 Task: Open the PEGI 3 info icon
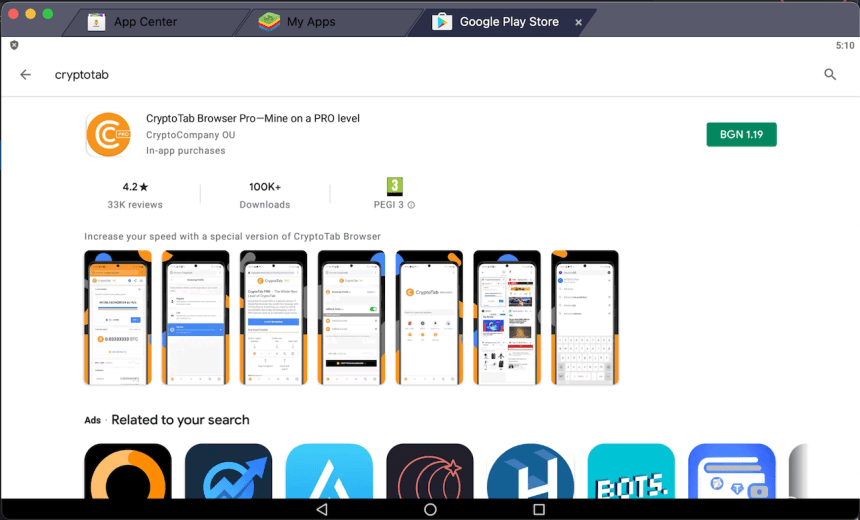click(x=411, y=205)
